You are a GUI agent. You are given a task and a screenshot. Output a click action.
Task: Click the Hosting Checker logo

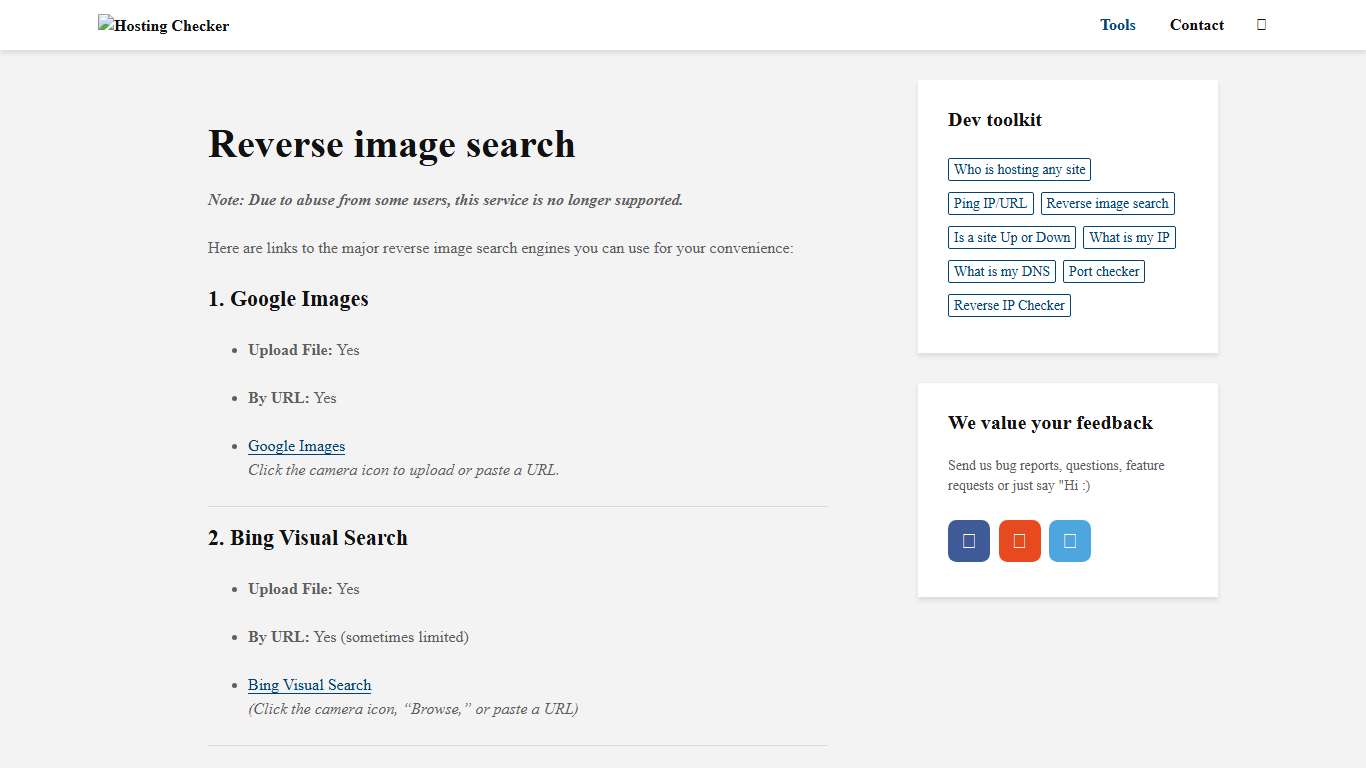point(163,25)
